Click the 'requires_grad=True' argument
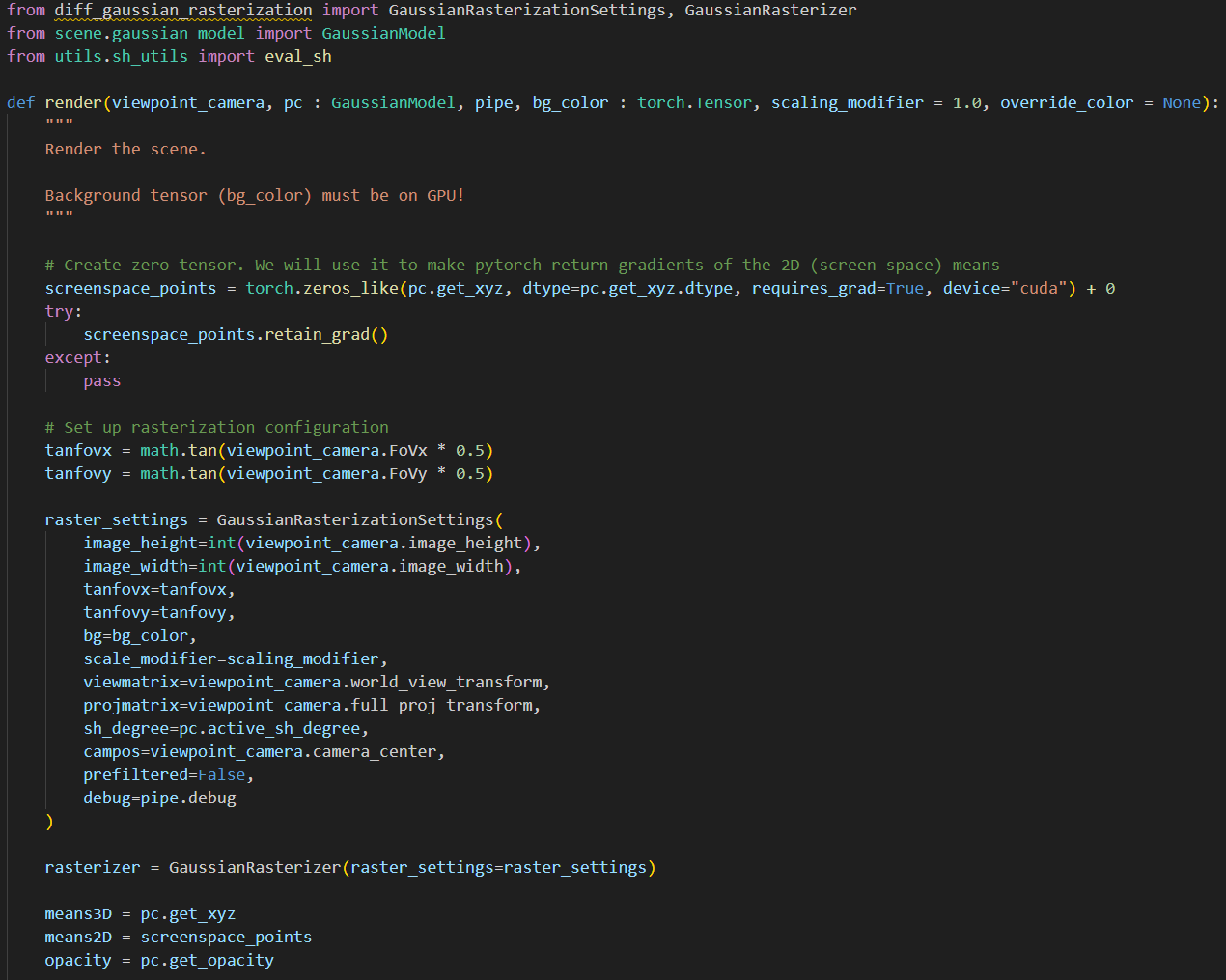Screen dimensions: 1226x980 pos(838,289)
